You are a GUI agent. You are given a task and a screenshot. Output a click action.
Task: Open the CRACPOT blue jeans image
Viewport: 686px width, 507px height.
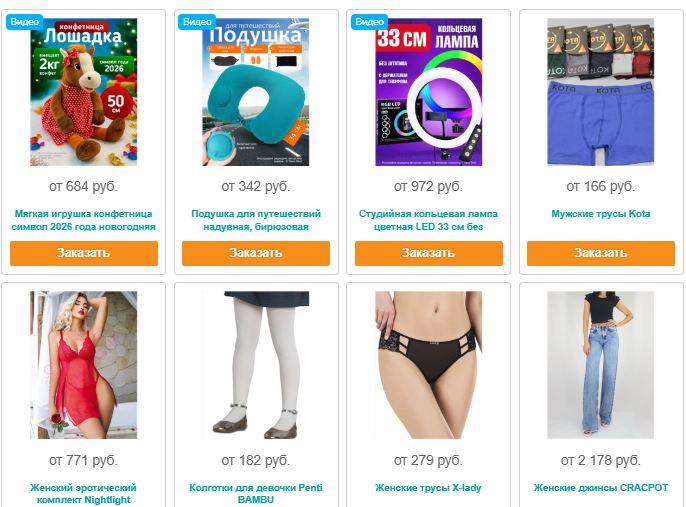tap(601, 365)
